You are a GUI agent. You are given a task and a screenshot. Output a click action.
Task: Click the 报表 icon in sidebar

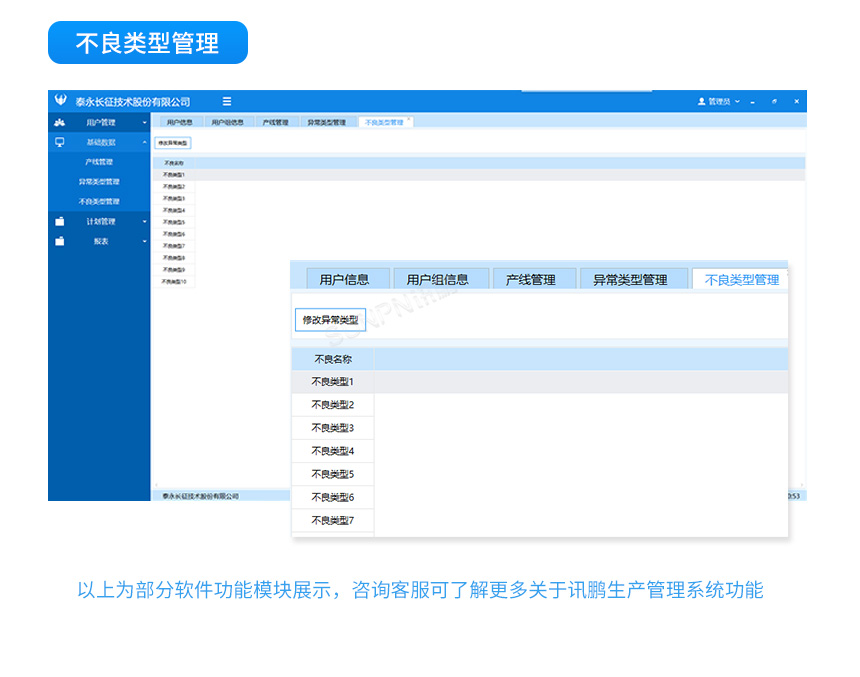[x=59, y=242]
